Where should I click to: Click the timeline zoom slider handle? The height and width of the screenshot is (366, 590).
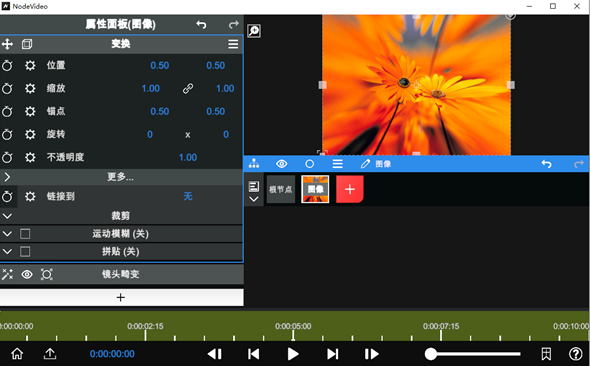click(431, 354)
